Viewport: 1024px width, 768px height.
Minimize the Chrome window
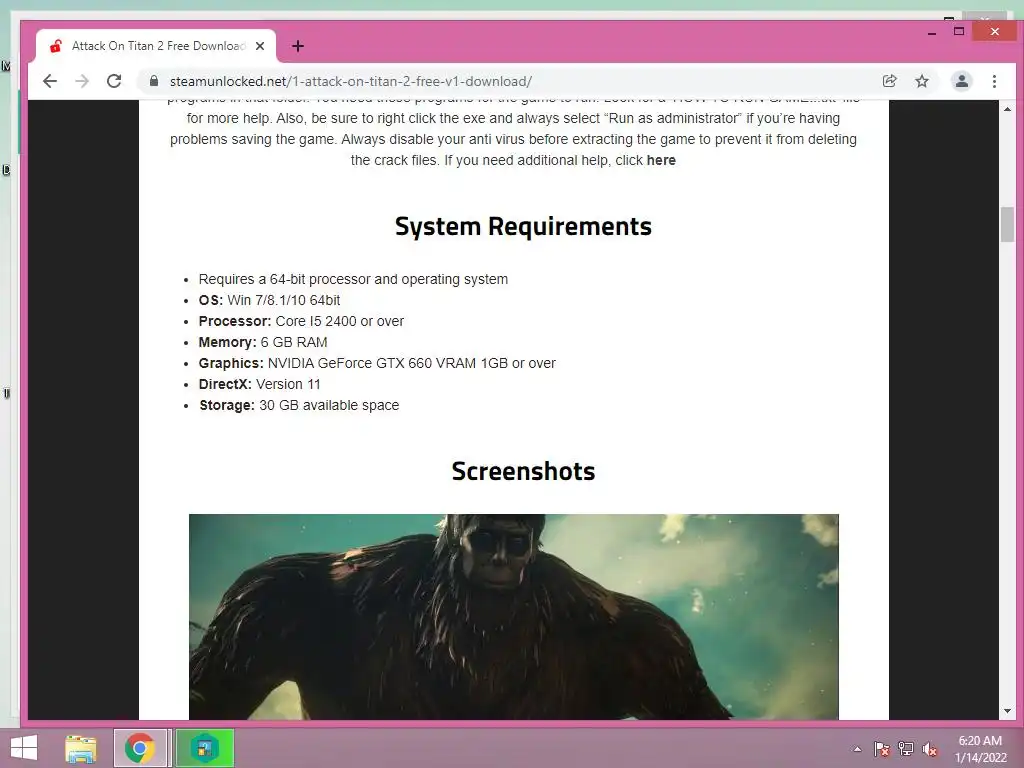931,32
